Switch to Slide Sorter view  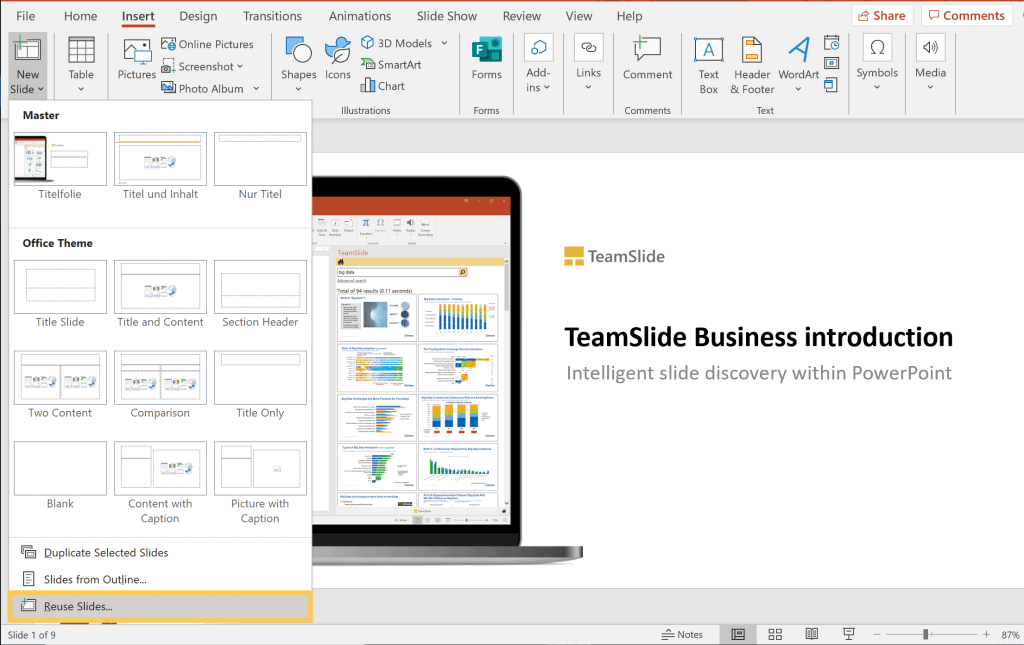tap(775, 635)
